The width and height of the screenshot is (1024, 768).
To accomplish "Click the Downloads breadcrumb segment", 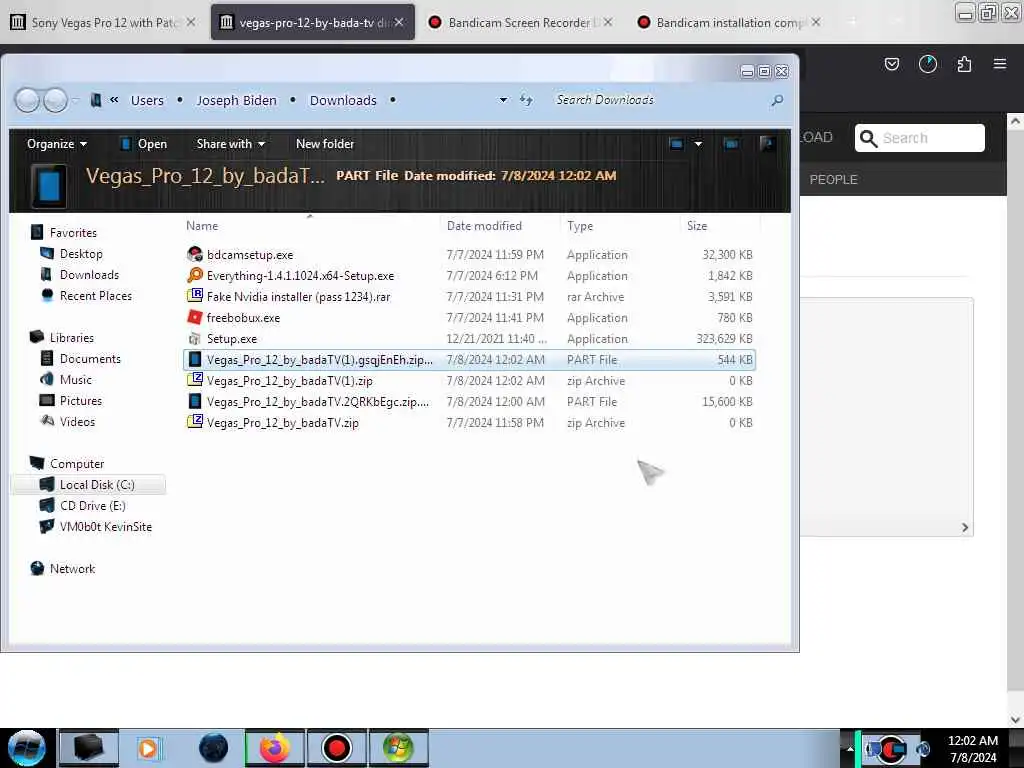I will point(343,101).
